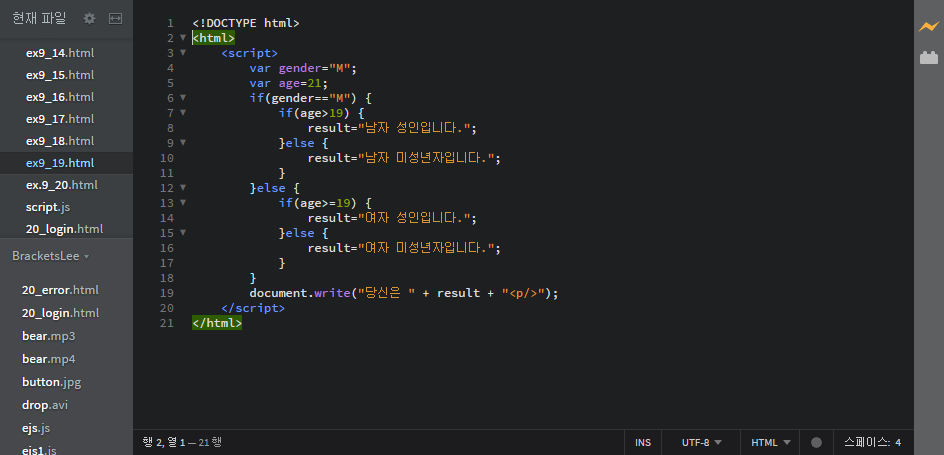Viewport: 944px width, 455px height.
Task: Open 20_login.html in working files list
Action: pos(66,229)
